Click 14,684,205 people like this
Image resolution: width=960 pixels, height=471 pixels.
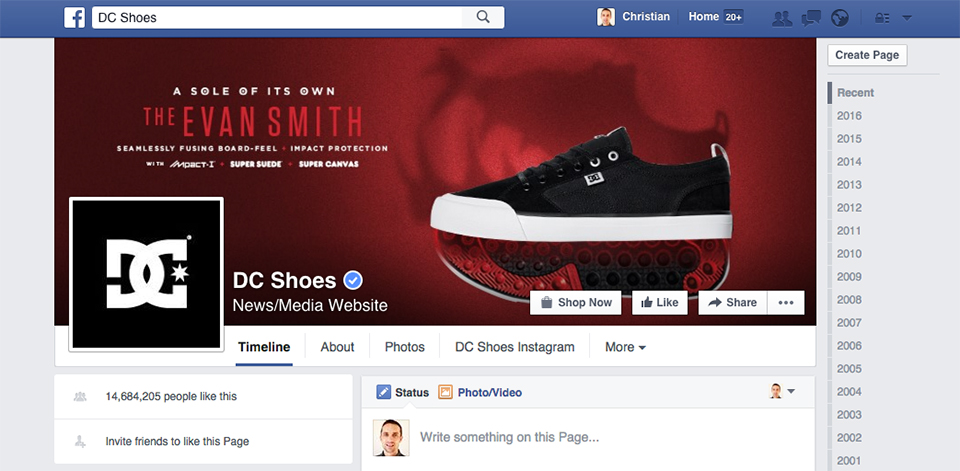[x=171, y=396]
